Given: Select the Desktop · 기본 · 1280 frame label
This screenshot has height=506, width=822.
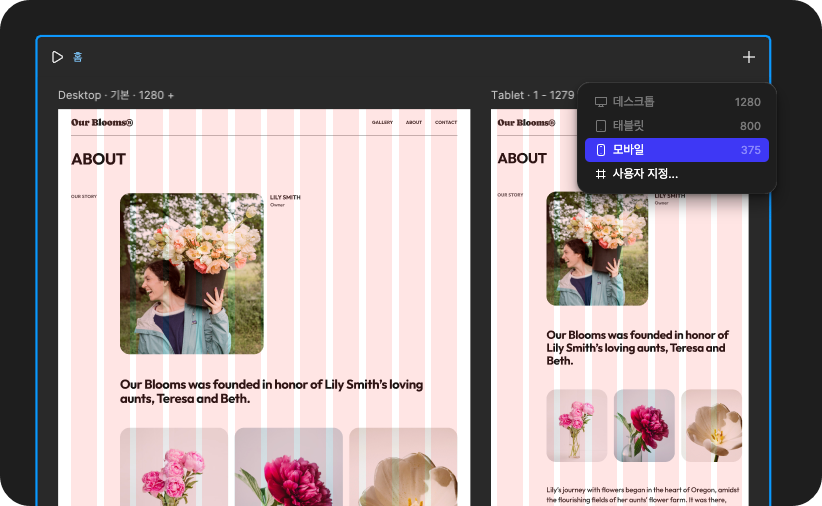Looking at the screenshot, I should pos(112,95).
